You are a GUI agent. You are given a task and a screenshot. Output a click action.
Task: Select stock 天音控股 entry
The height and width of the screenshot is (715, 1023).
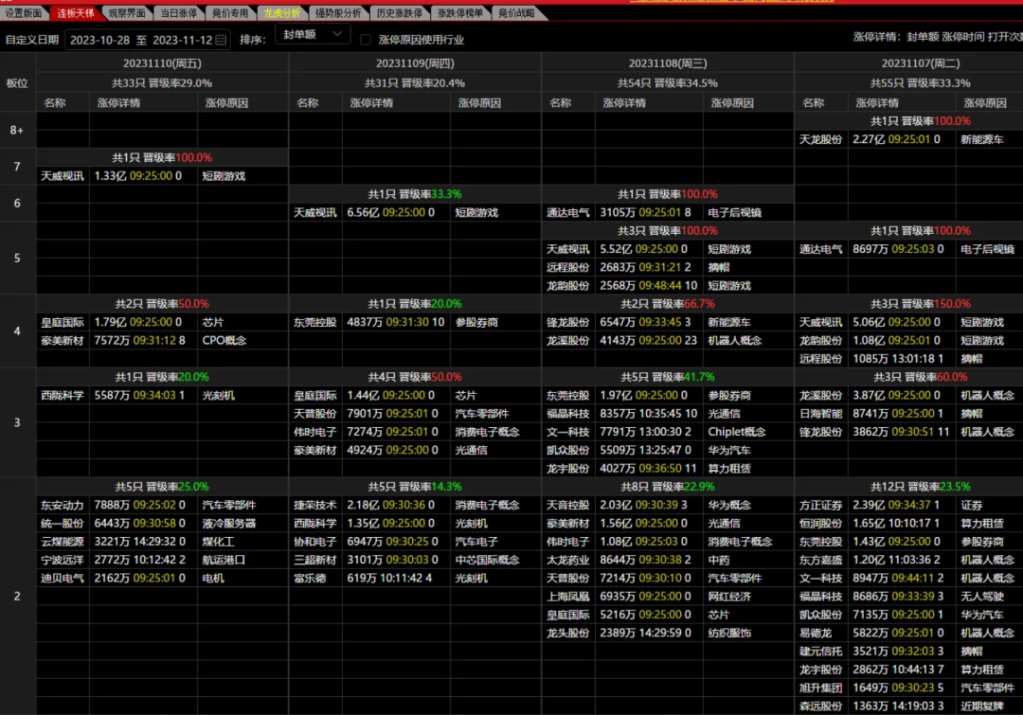(x=566, y=505)
